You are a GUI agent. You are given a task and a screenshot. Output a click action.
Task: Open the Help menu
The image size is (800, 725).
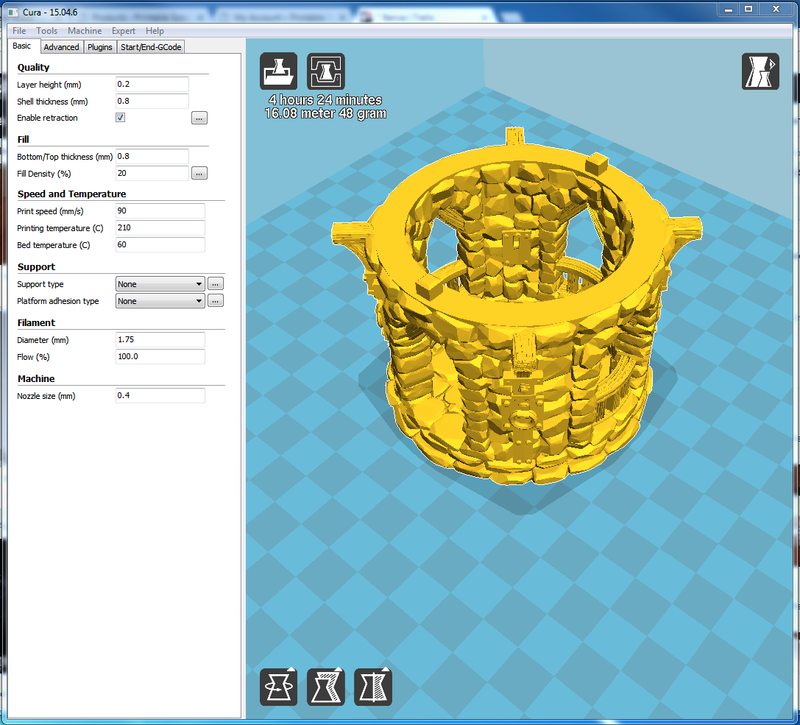155,31
